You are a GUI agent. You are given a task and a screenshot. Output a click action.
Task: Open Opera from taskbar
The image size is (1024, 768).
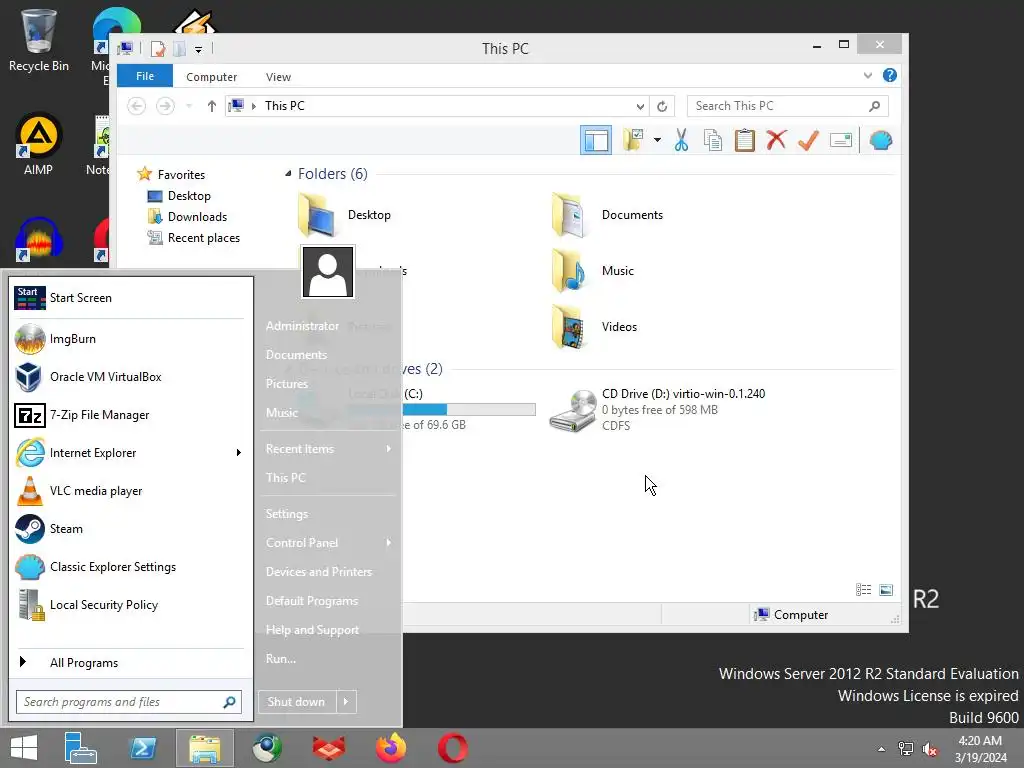click(453, 748)
